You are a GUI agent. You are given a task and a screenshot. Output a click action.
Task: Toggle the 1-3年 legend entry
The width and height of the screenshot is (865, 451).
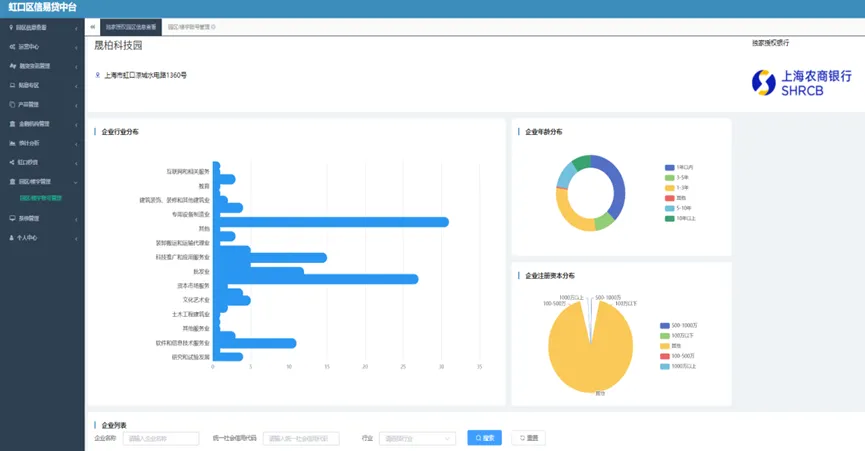pyautogui.click(x=677, y=188)
